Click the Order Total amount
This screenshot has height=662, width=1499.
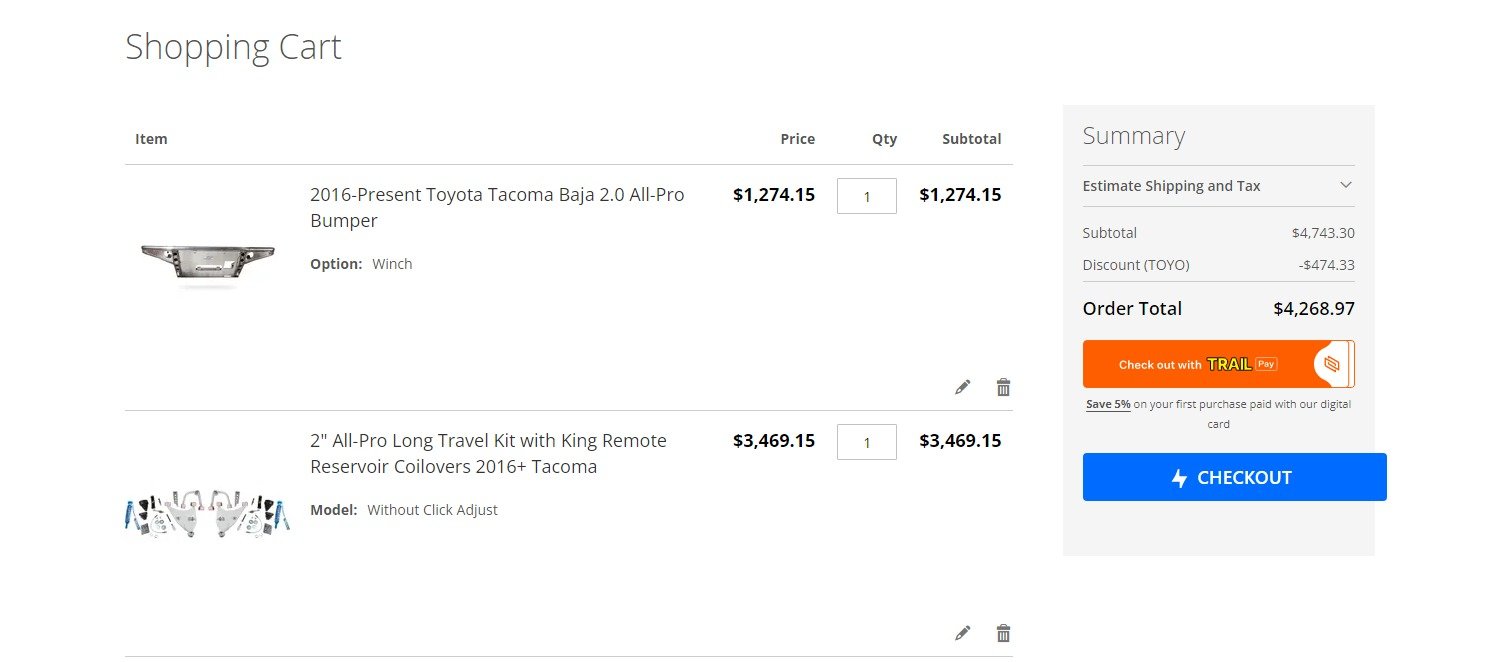tap(1314, 309)
